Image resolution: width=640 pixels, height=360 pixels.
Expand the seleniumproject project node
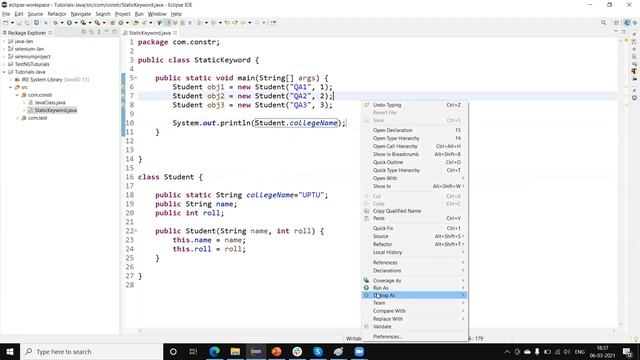pos(4,57)
